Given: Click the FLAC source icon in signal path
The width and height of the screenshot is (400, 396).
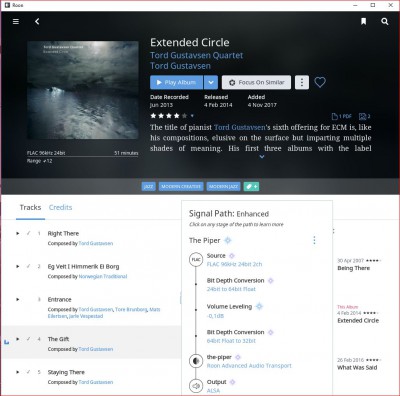Looking at the screenshot, I should point(196,260).
